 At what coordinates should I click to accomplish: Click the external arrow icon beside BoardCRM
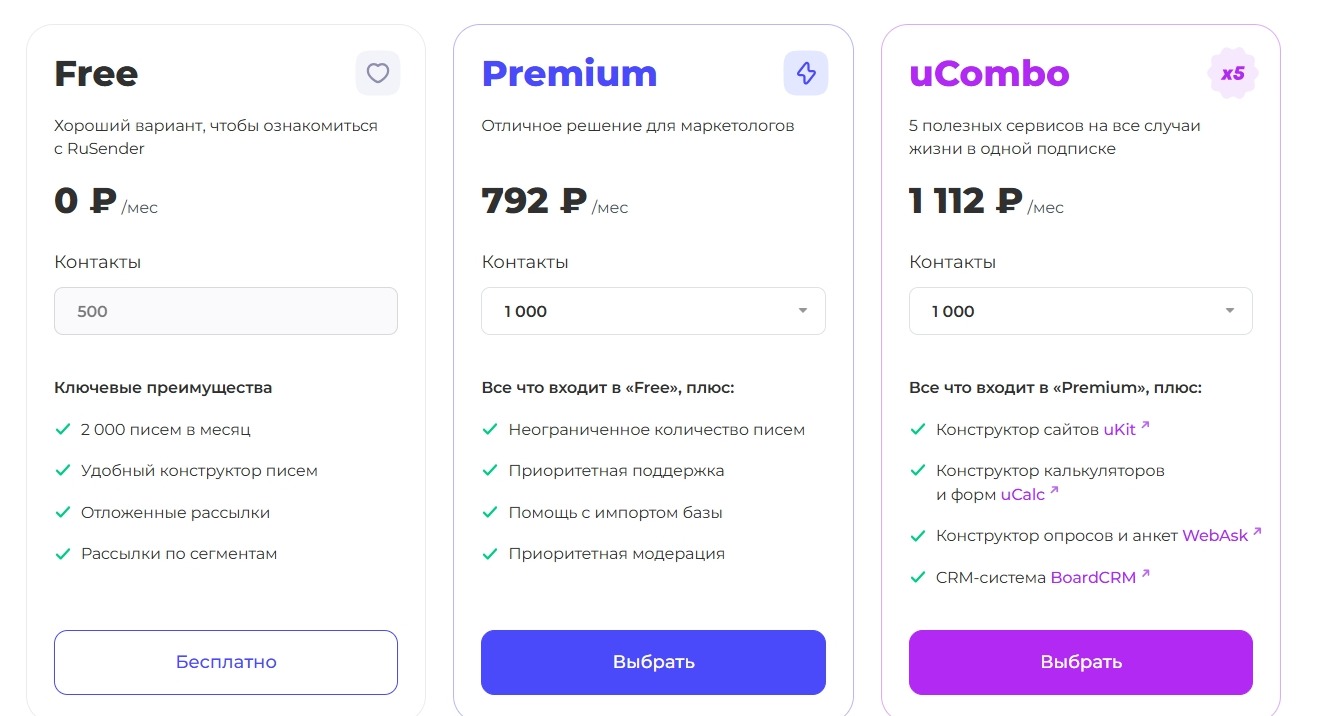1146,574
